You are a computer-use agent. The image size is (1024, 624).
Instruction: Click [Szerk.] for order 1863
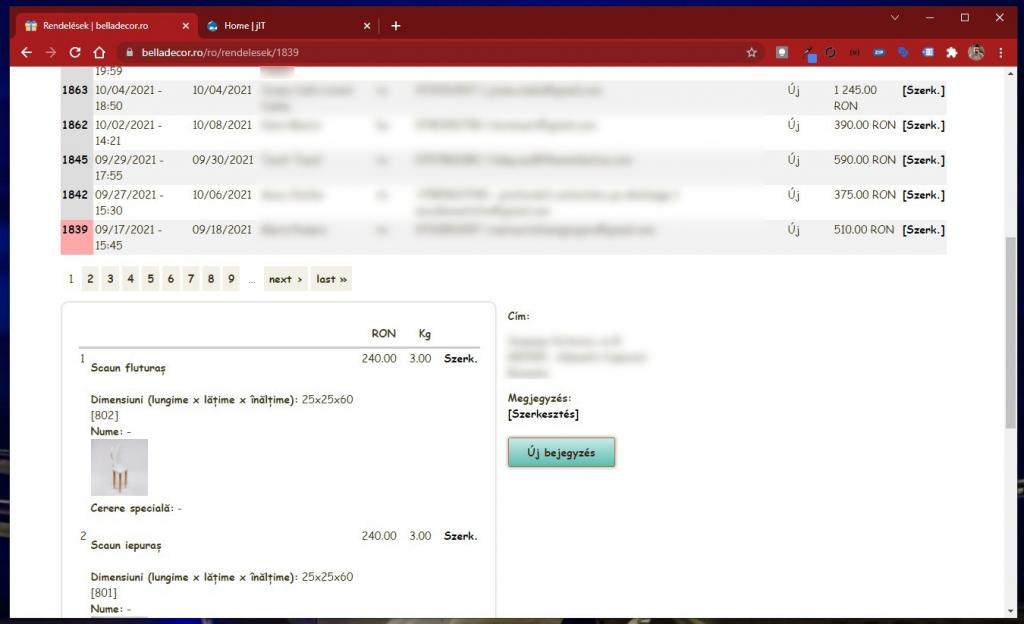[x=923, y=90]
